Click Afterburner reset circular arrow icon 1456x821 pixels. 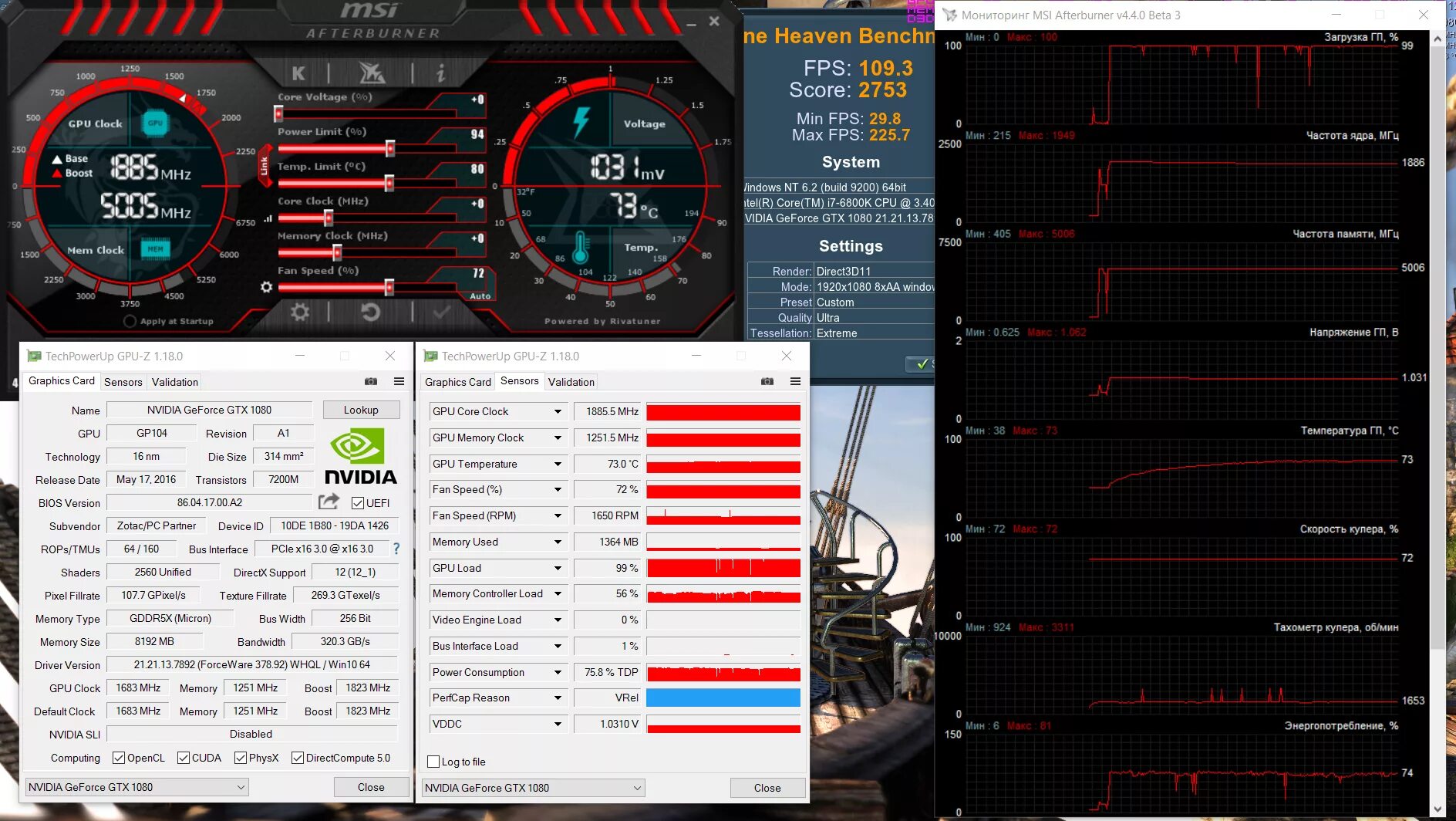tap(371, 312)
